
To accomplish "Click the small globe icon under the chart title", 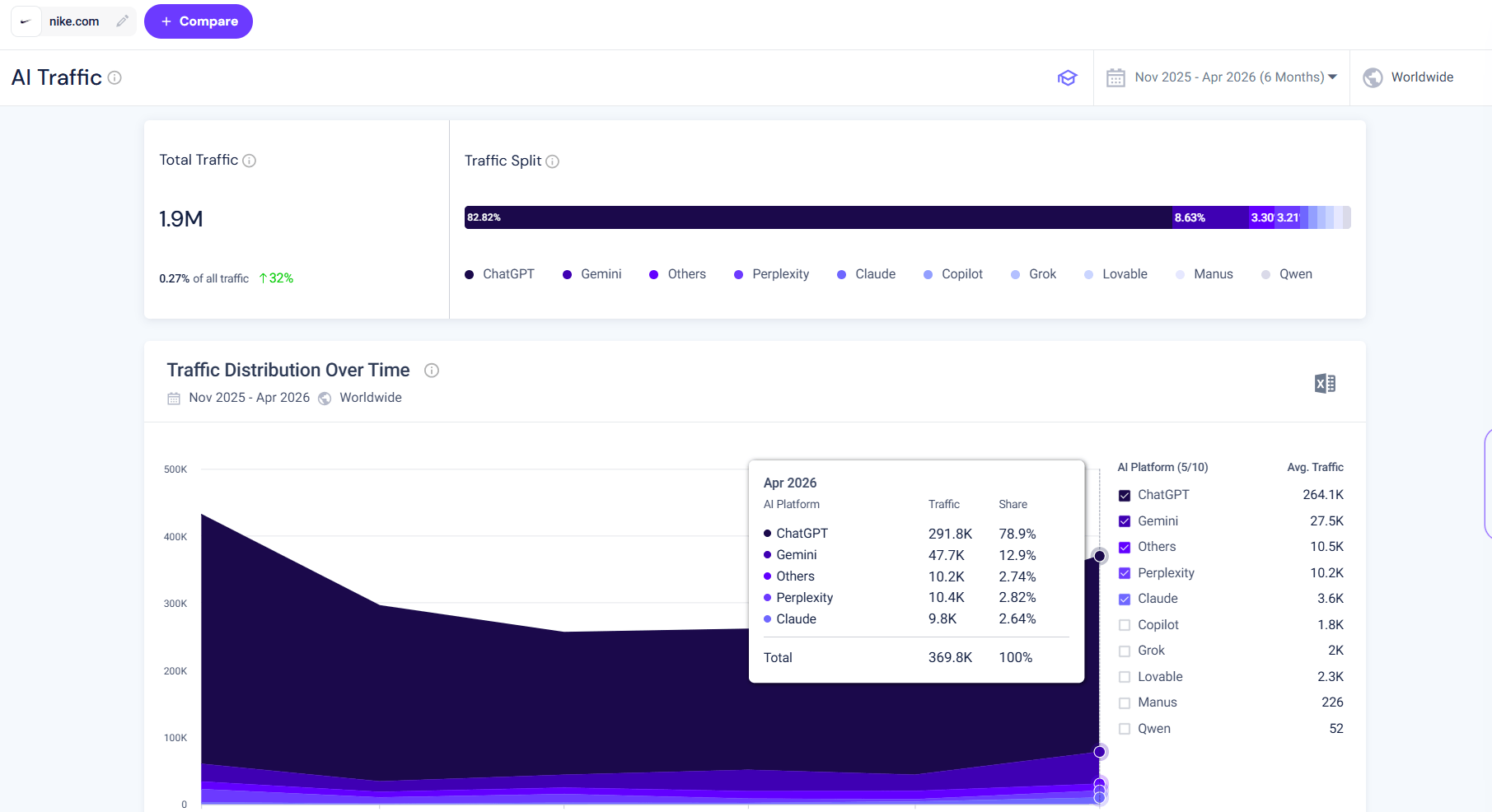I will tap(325, 399).
